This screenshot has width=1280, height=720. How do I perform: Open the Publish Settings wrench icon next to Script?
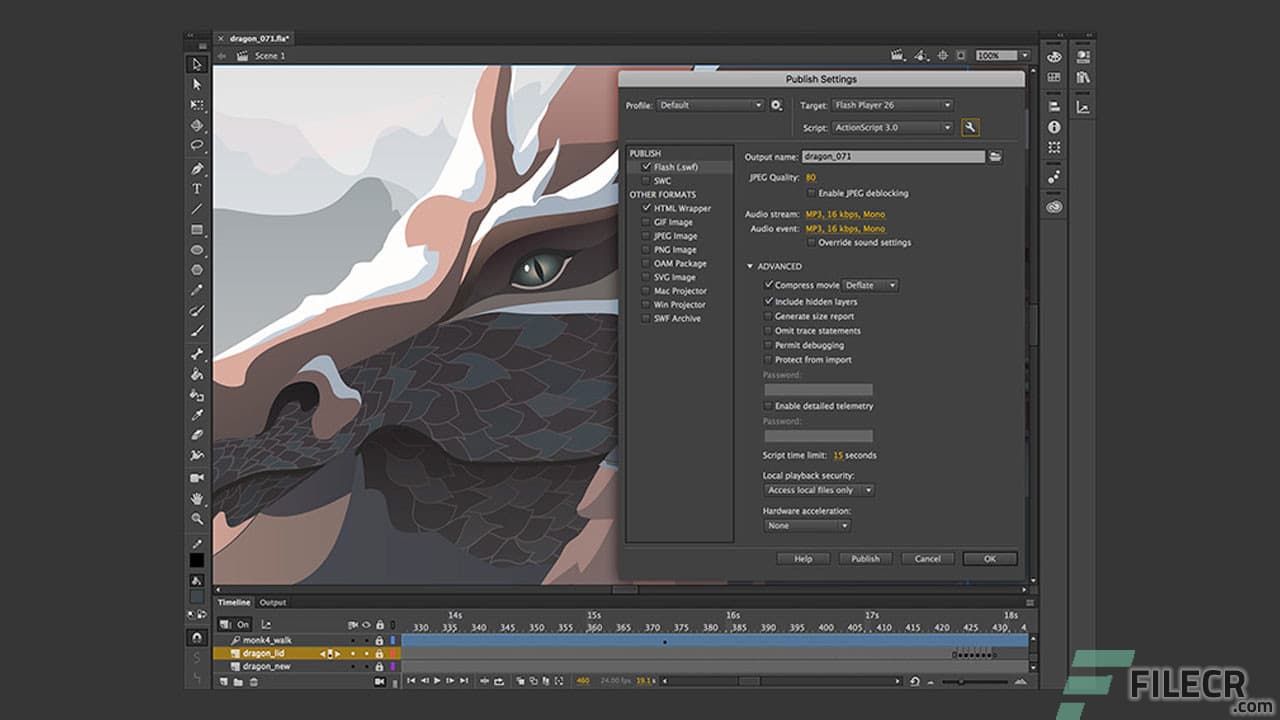970,127
